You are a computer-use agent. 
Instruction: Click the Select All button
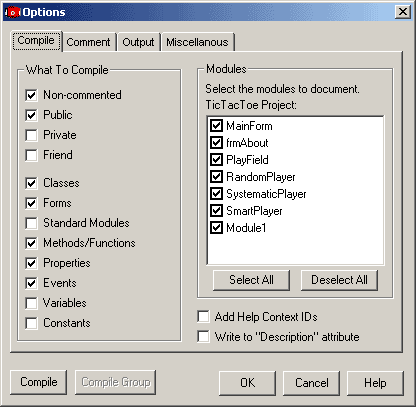pos(251,280)
